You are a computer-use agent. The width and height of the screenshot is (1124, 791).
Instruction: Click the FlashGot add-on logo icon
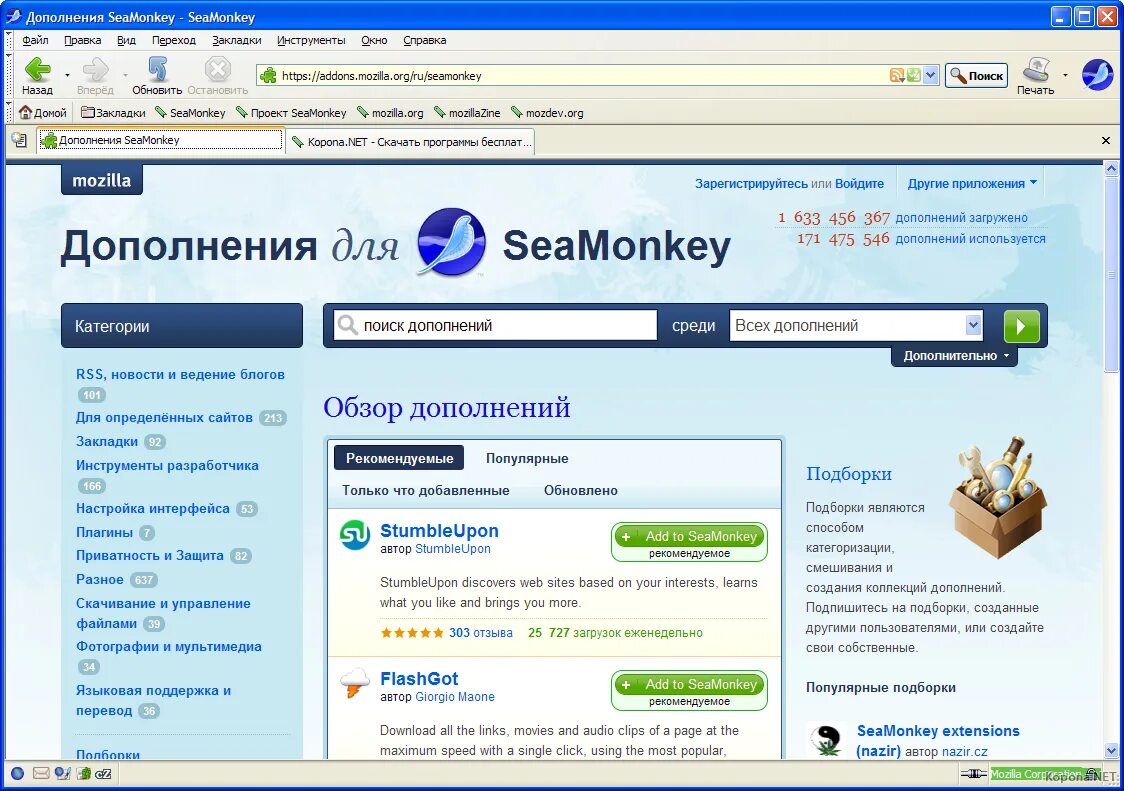pyautogui.click(x=355, y=683)
